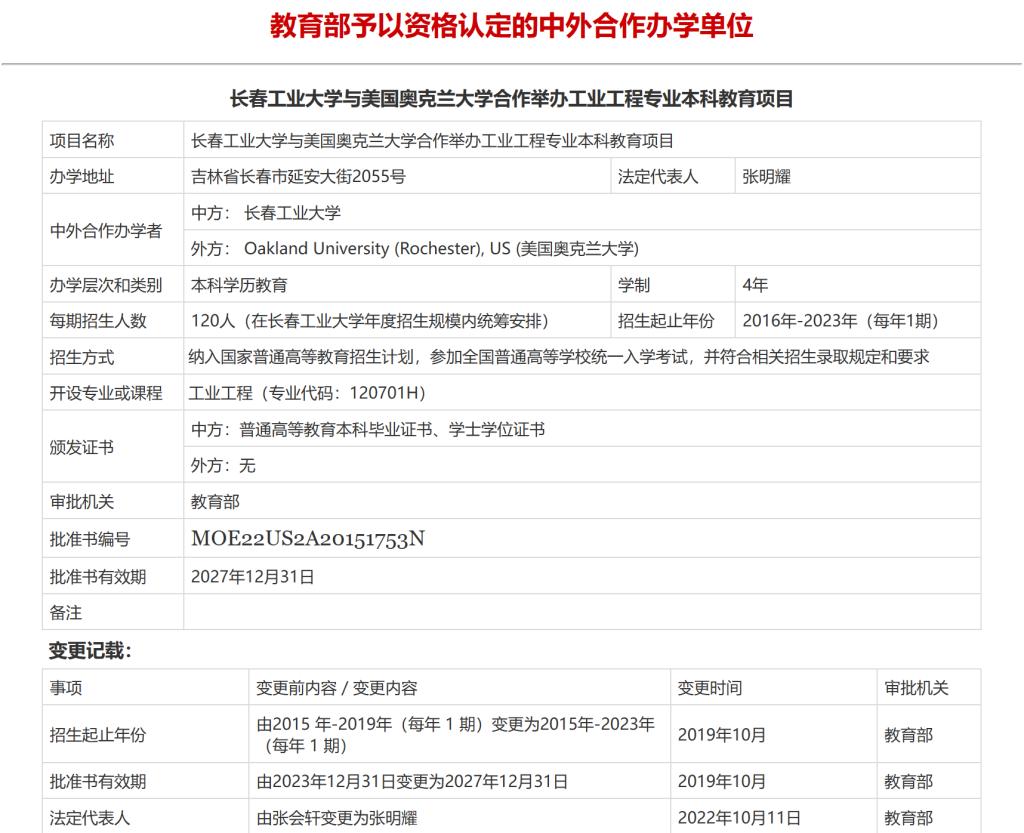Click the 120人 enrollment quota cell
Image resolution: width=1024 pixels, height=833 pixels.
(369, 321)
